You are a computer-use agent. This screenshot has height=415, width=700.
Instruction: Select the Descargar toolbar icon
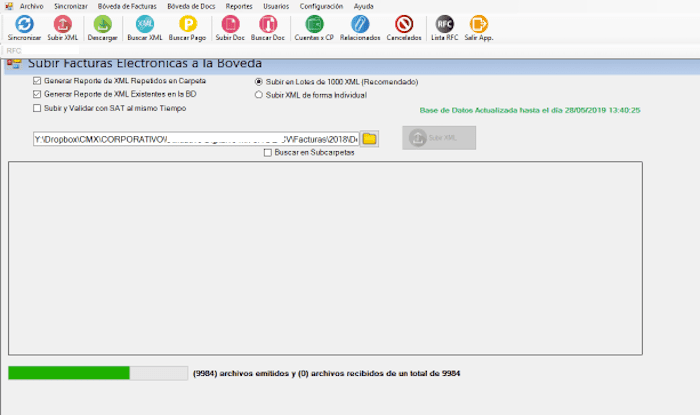(x=102, y=28)
